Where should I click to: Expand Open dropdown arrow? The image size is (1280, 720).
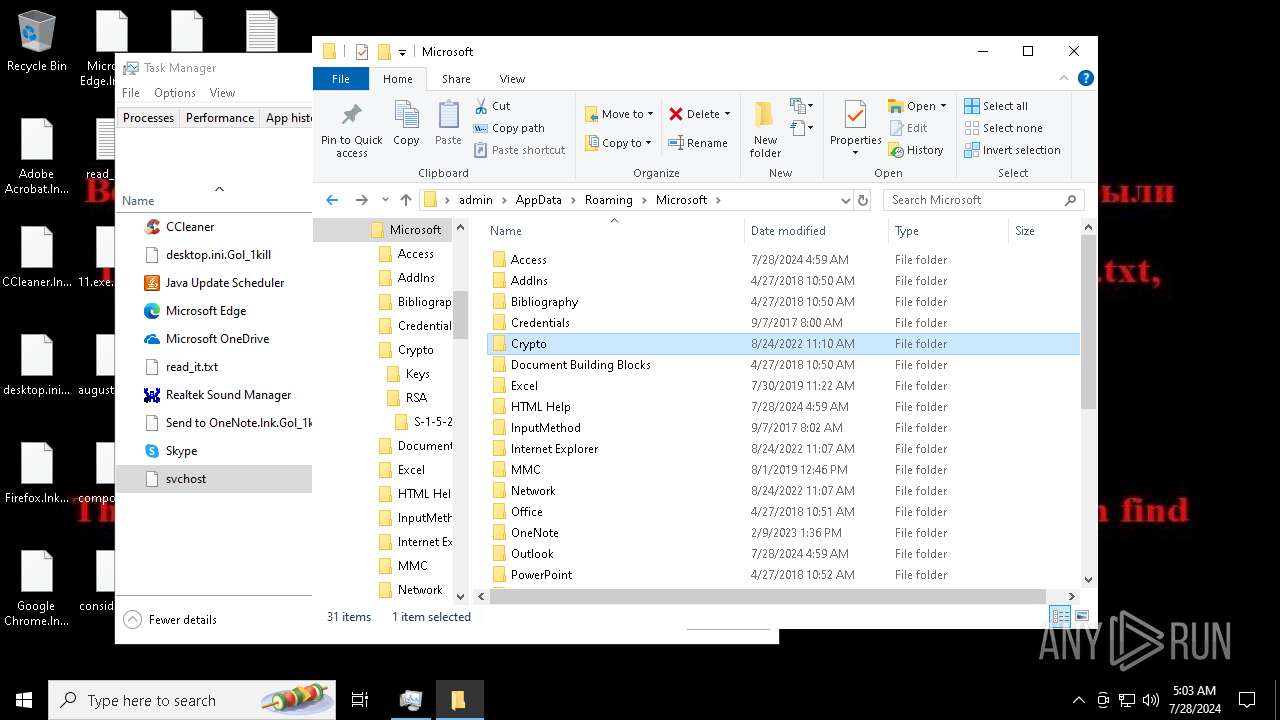point(943,106)
